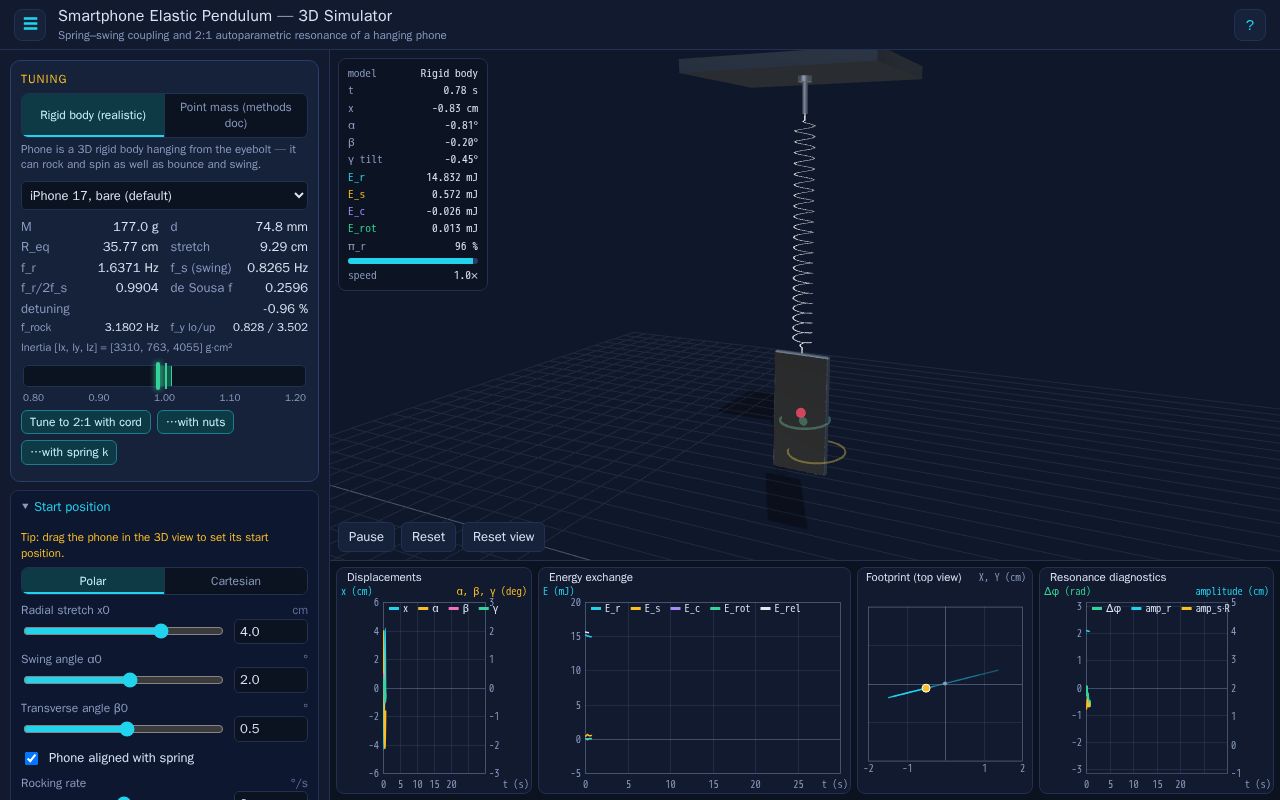Viewport: 1280px width, 800px height.
Task: Switch to Cartesian coordinates tab
Action: coord(236,581)
